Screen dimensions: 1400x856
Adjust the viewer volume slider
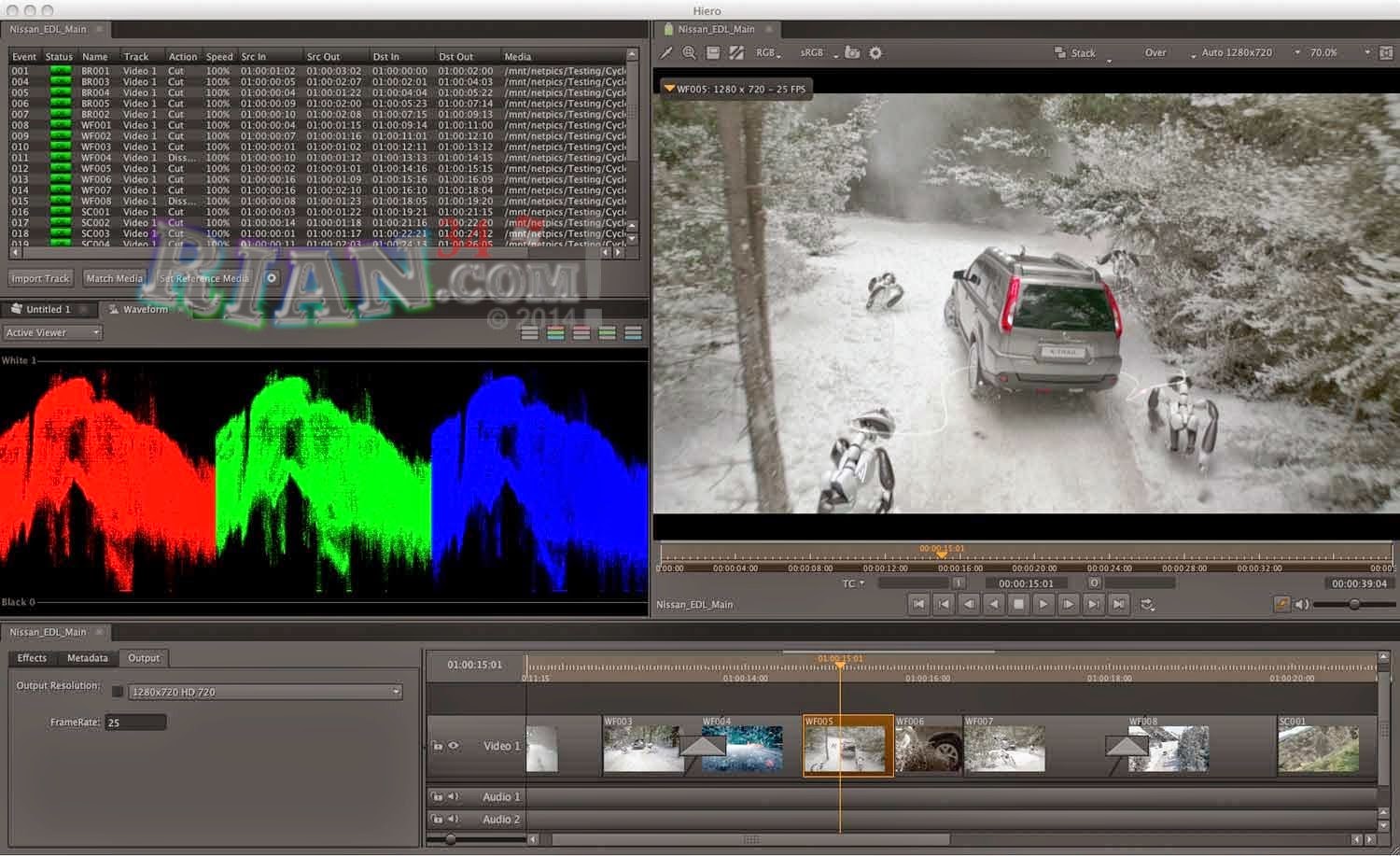point(1353,605)
